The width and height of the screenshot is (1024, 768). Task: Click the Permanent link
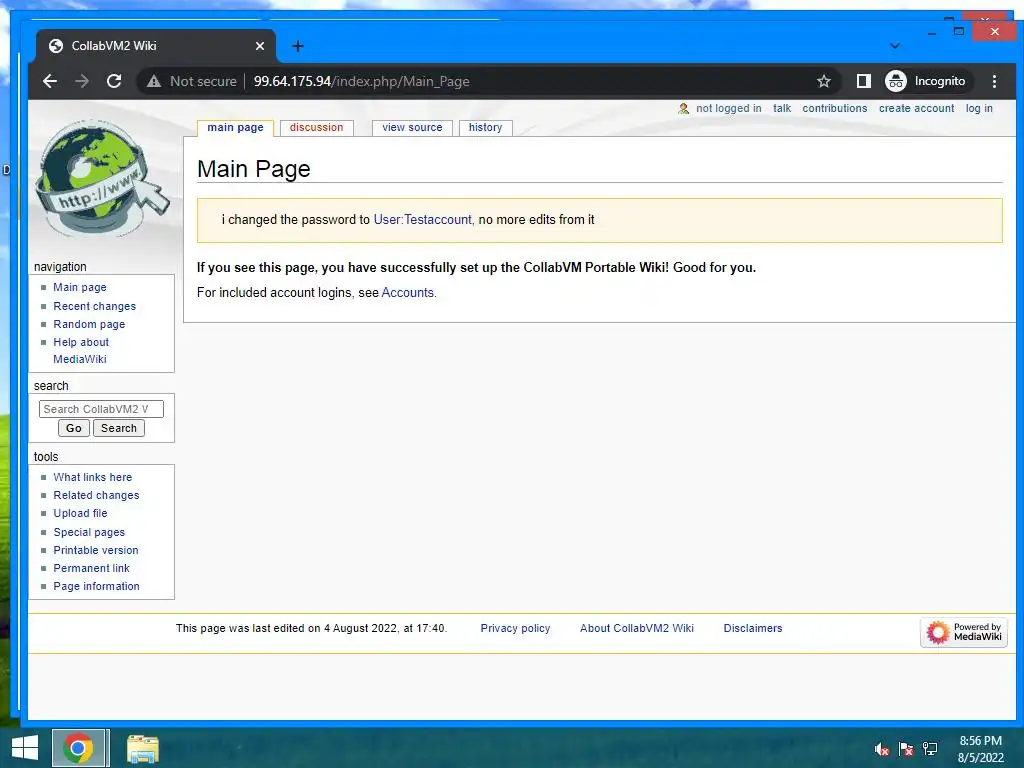pyautogui.click(x=91, y=568)
